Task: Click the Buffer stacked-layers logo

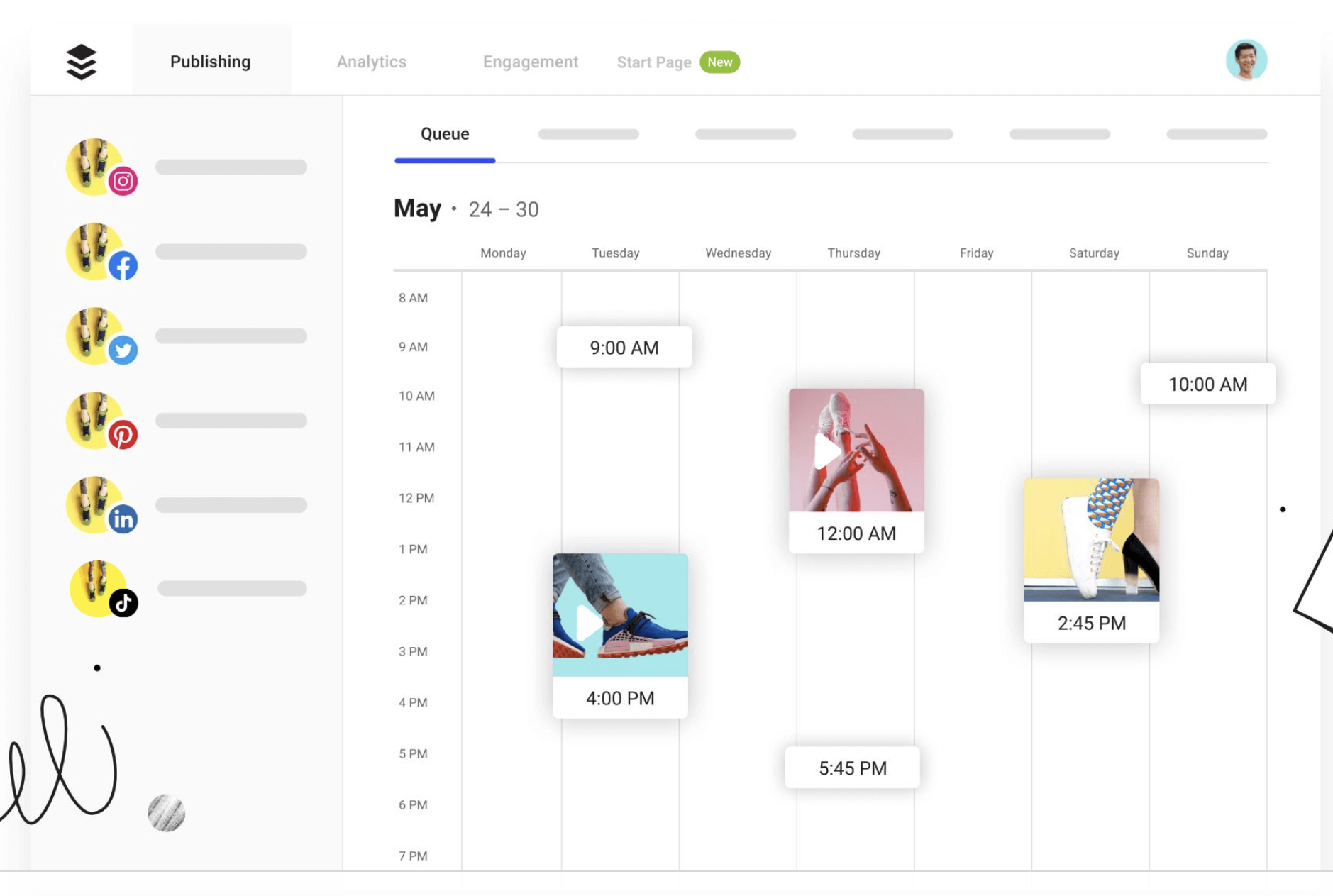Action: click(x=82, y=62)
